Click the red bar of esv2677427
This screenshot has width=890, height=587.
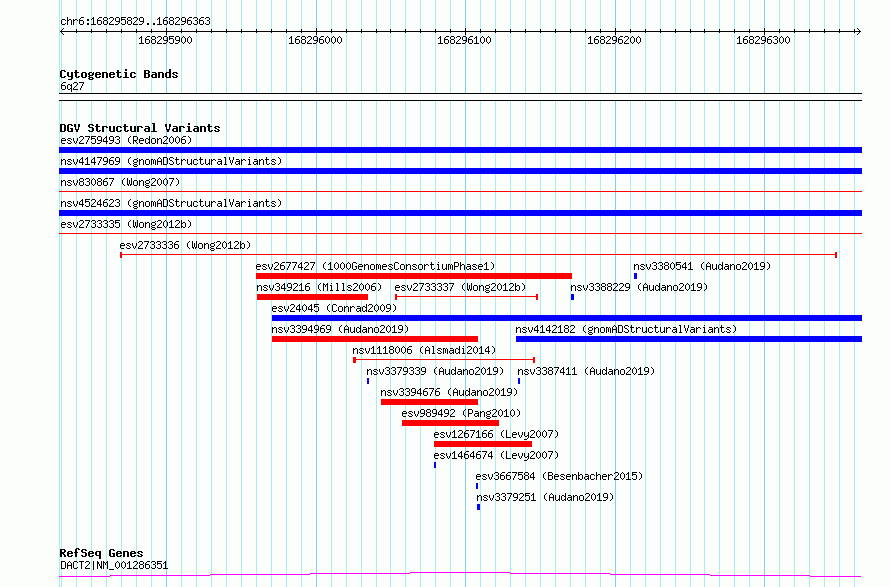click(414, 276)
